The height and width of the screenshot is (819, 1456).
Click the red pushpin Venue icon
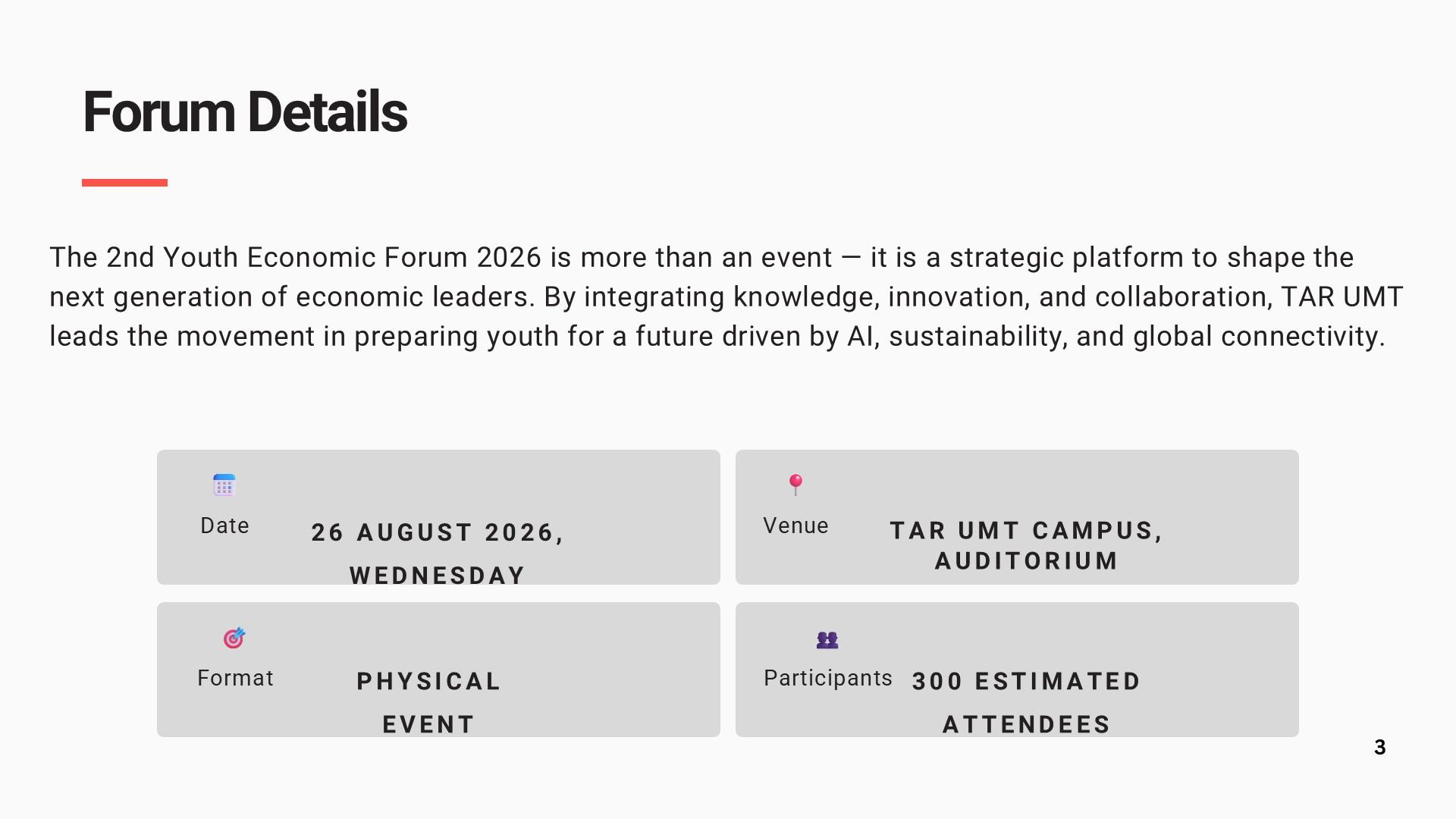click(795, 485)
